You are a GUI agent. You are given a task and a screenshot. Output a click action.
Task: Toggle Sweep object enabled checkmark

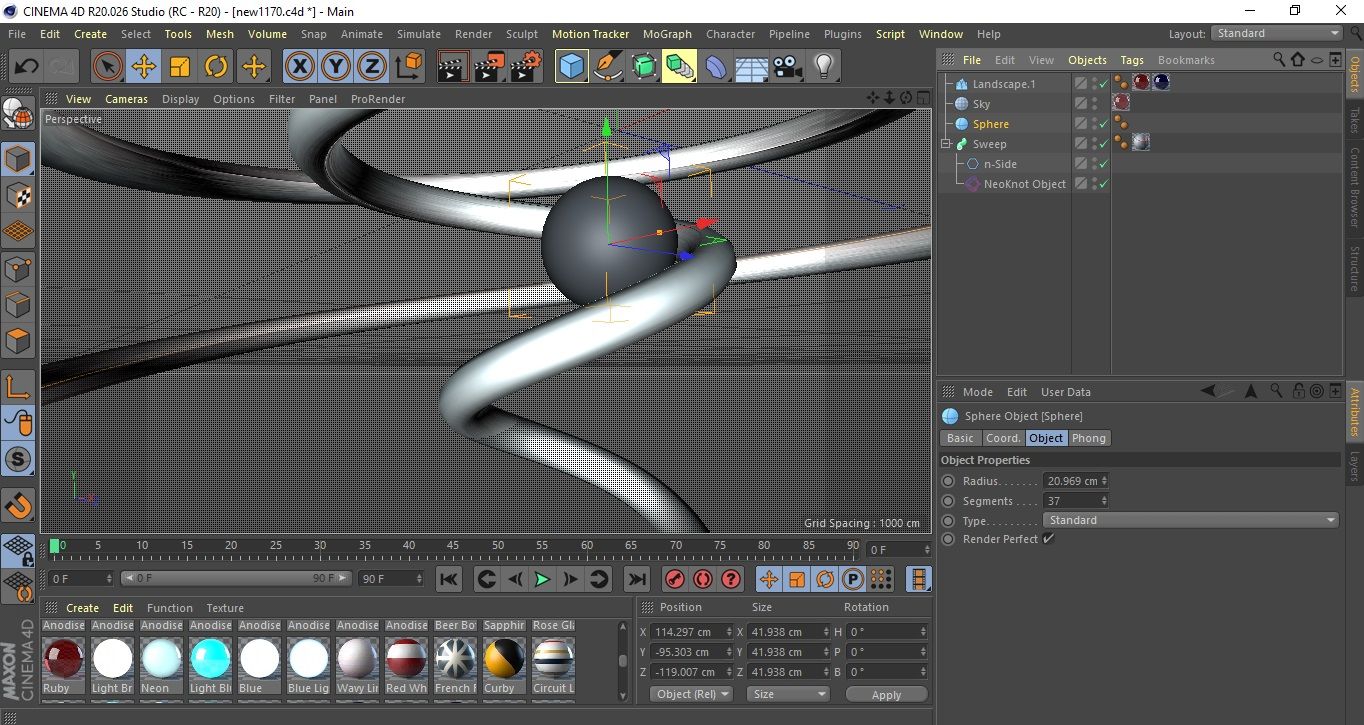pos(1104,144)
